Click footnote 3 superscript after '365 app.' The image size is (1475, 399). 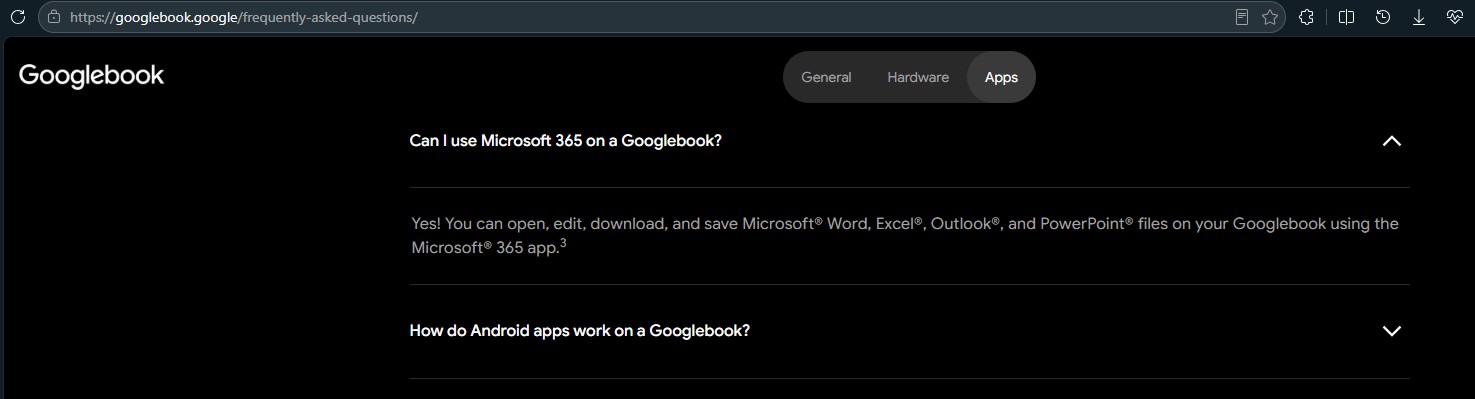click(x=564, y=243)
